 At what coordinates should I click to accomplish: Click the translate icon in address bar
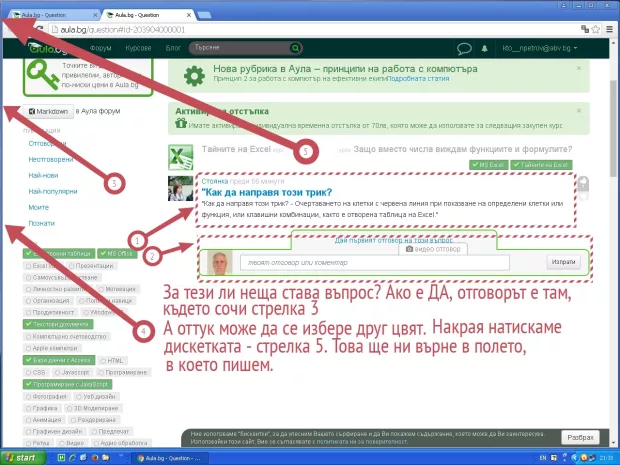point(585,29)
